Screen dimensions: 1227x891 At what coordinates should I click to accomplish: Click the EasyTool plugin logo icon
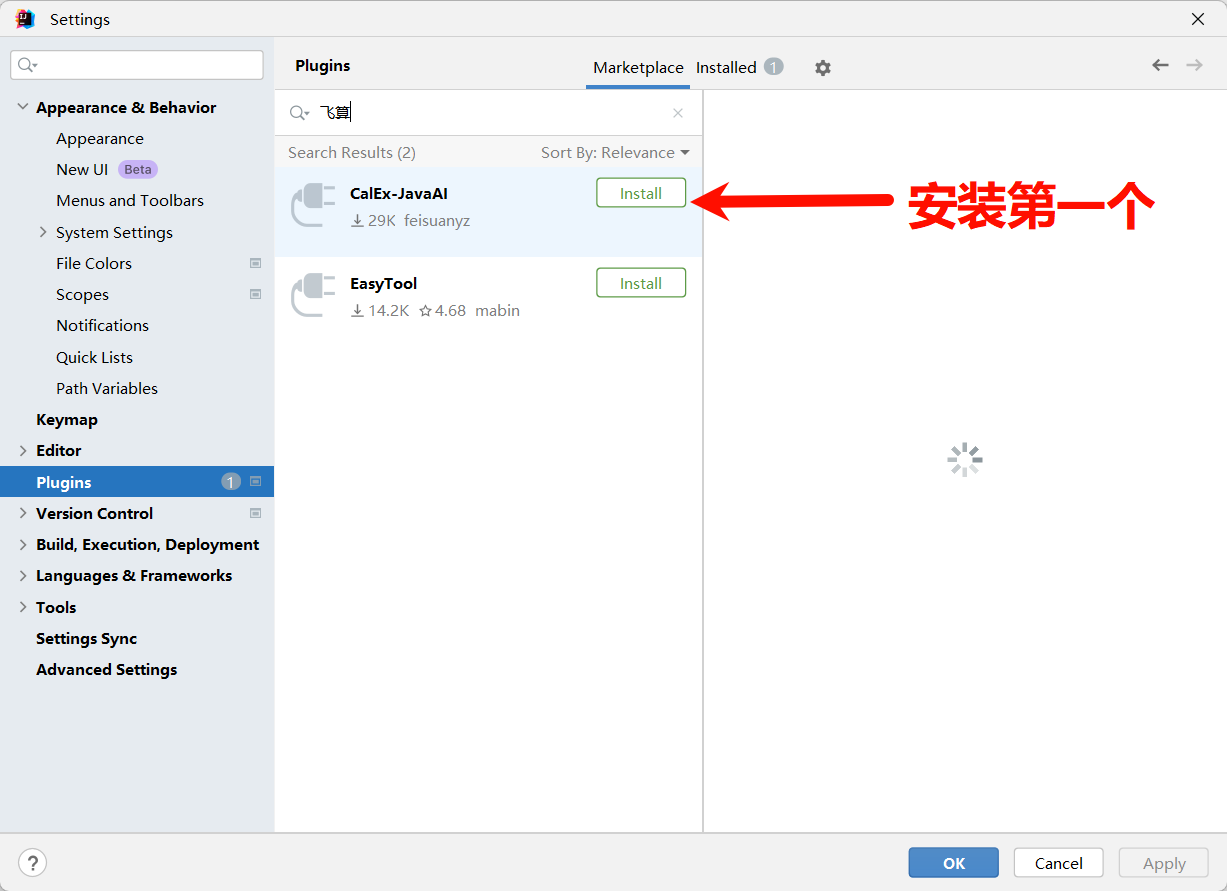point(312,295)
